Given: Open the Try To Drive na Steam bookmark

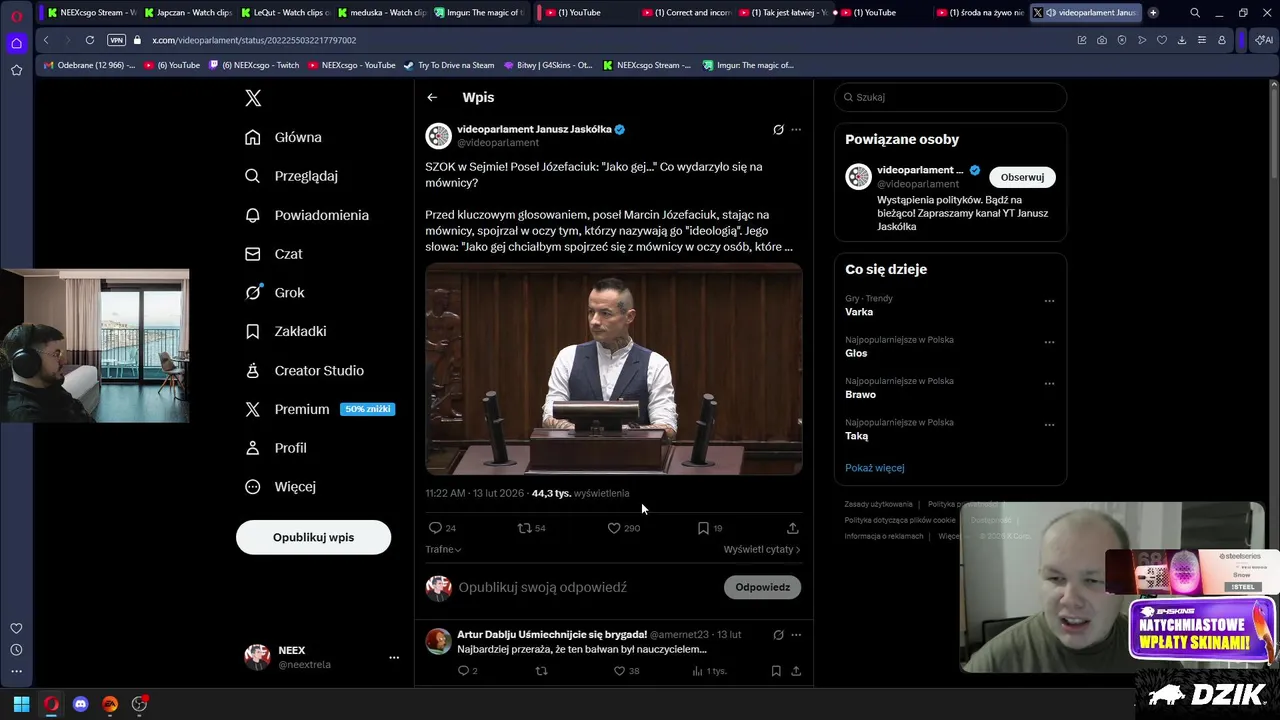Looking at the screenshot, I should (x=449, y=65).
